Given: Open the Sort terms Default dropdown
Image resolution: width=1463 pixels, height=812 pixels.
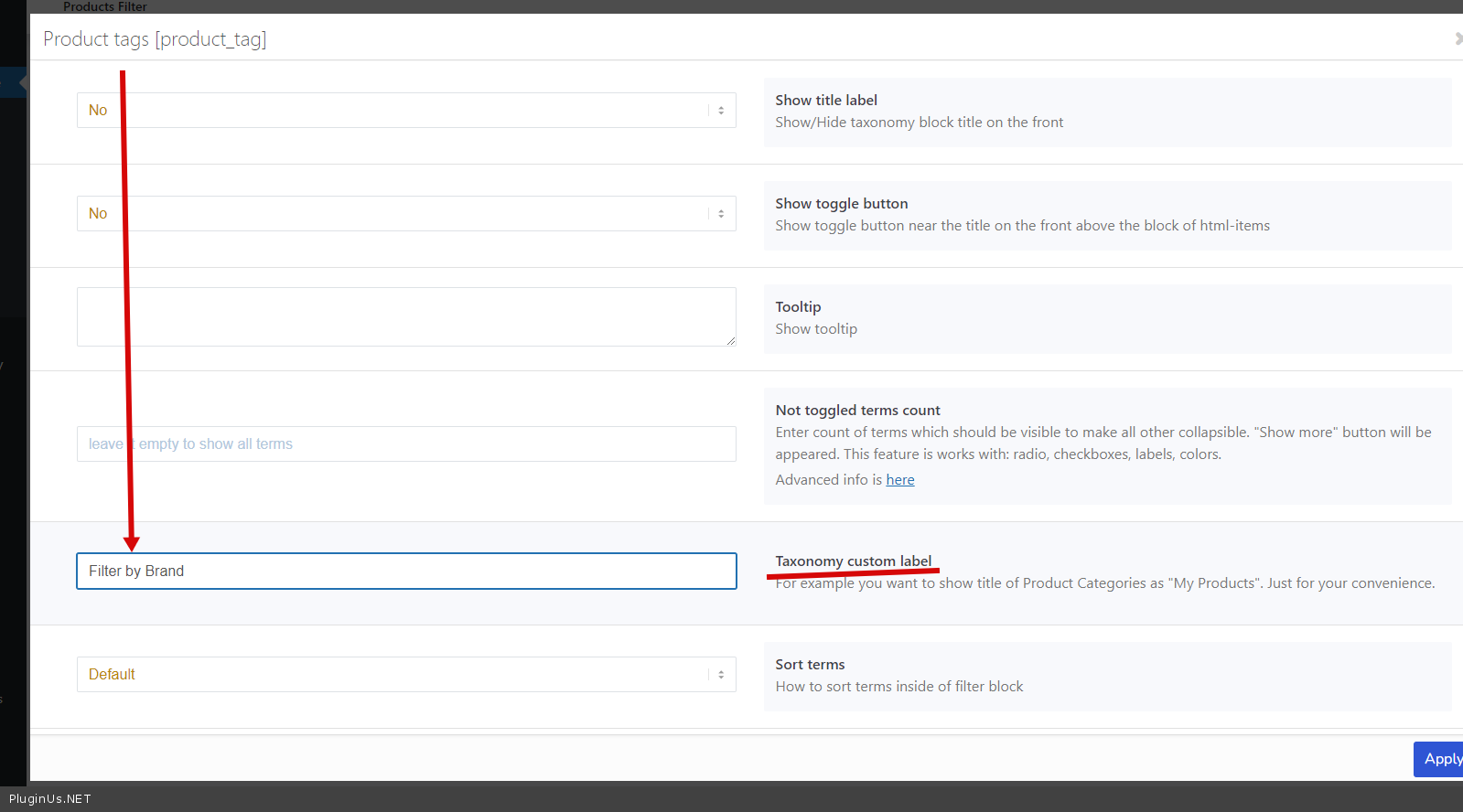Looking at the screenshot, I should (x=406, y=675).
